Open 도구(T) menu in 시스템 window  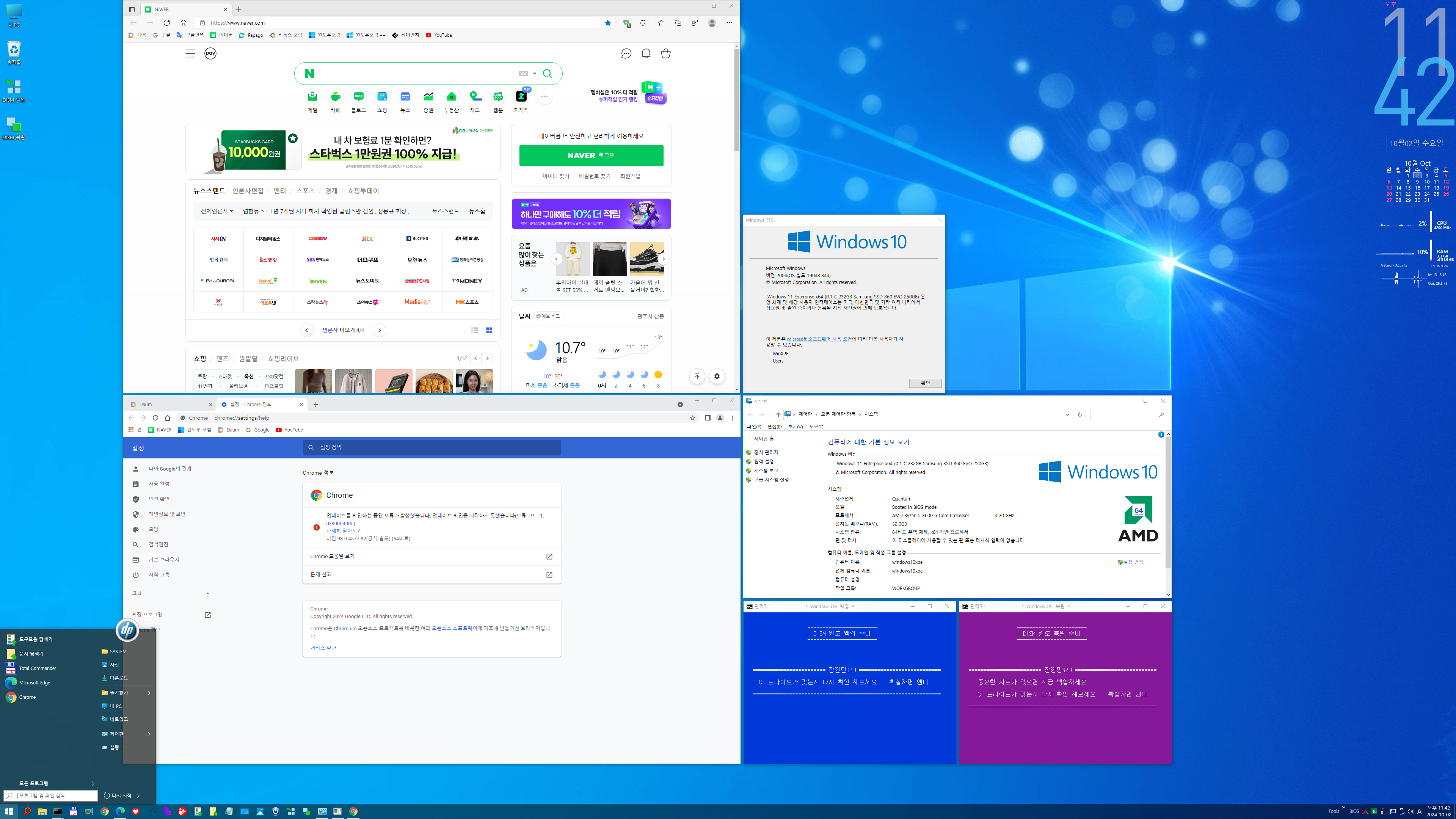pyautogui.click(x=816, y=427)
